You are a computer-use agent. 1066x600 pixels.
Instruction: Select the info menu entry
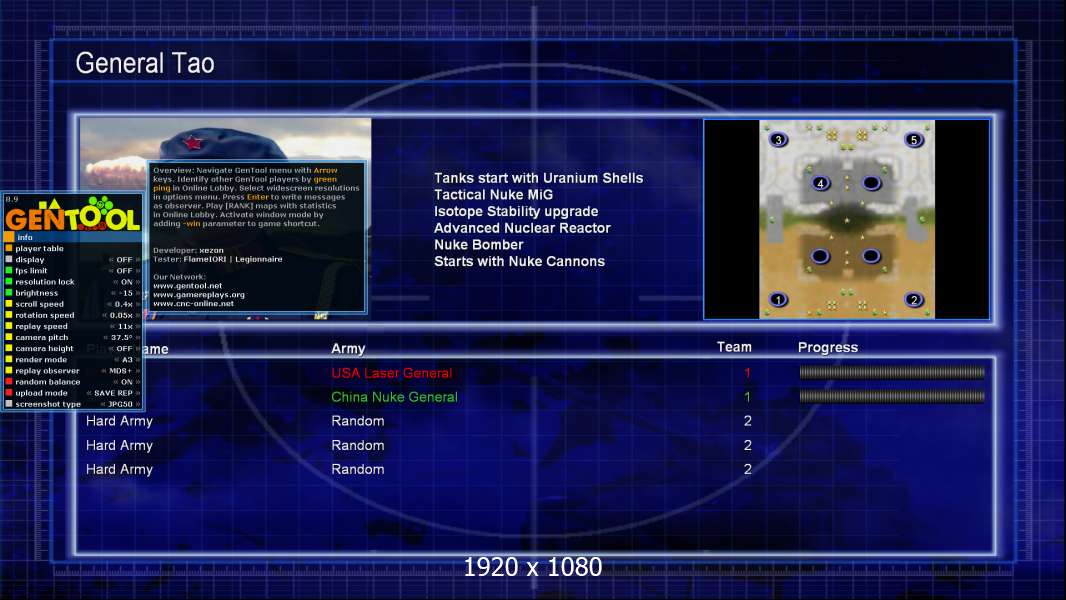[x=73, y=237]
